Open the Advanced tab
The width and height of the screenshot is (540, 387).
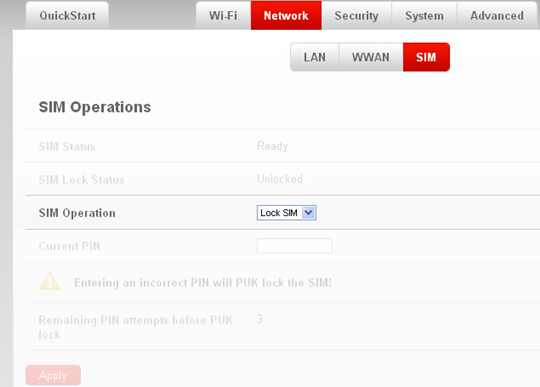pyautogui.click(x=497, y=15)
